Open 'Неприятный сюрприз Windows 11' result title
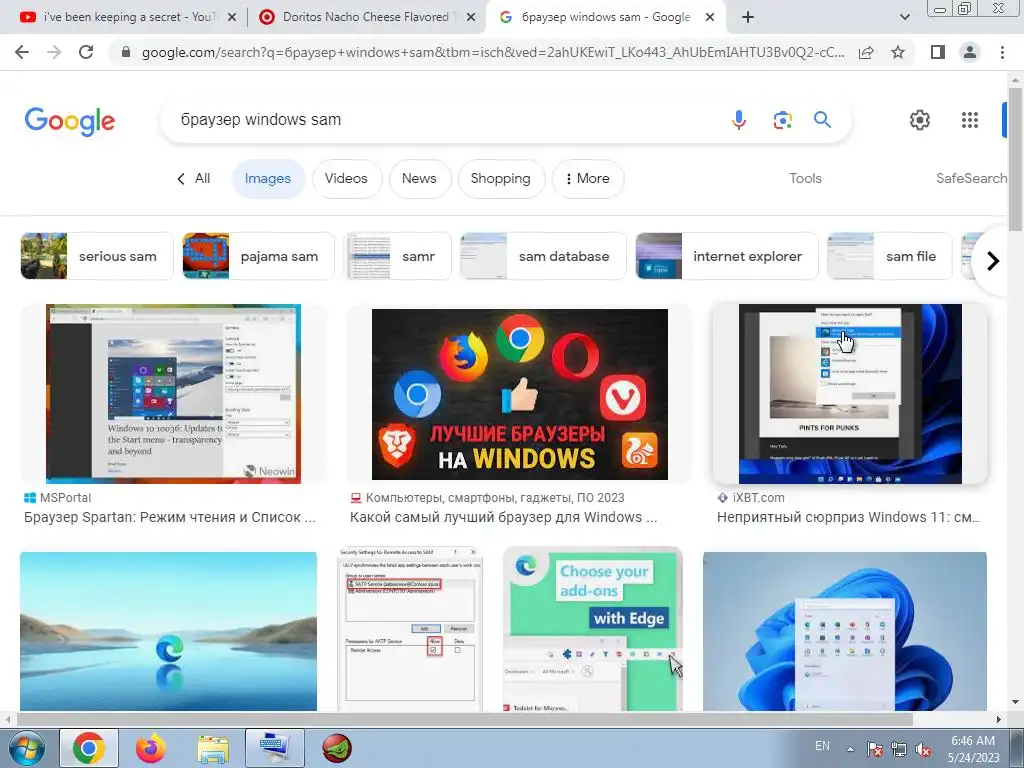 click(848, 517)
